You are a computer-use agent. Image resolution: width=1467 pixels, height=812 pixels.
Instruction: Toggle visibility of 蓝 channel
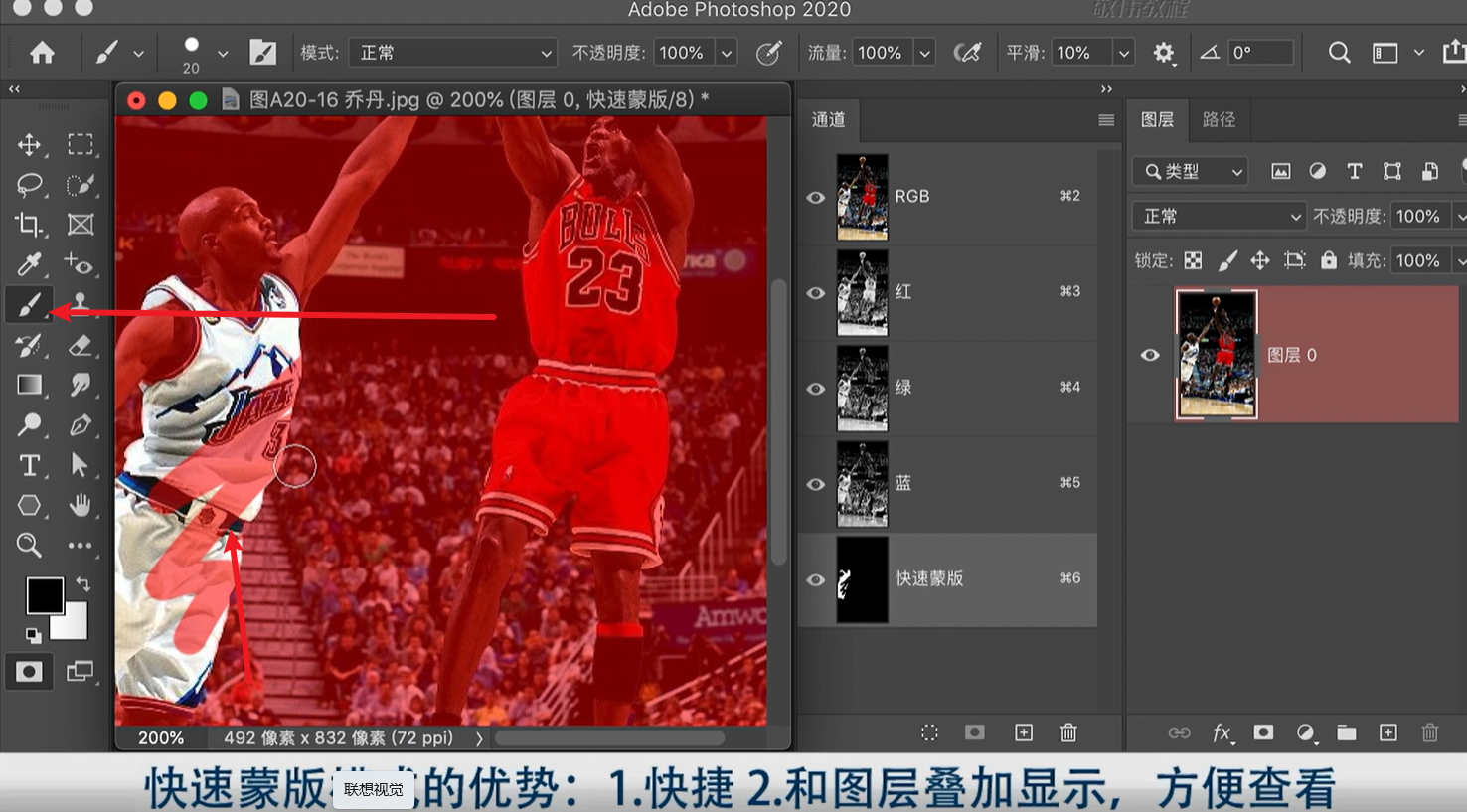816,484
